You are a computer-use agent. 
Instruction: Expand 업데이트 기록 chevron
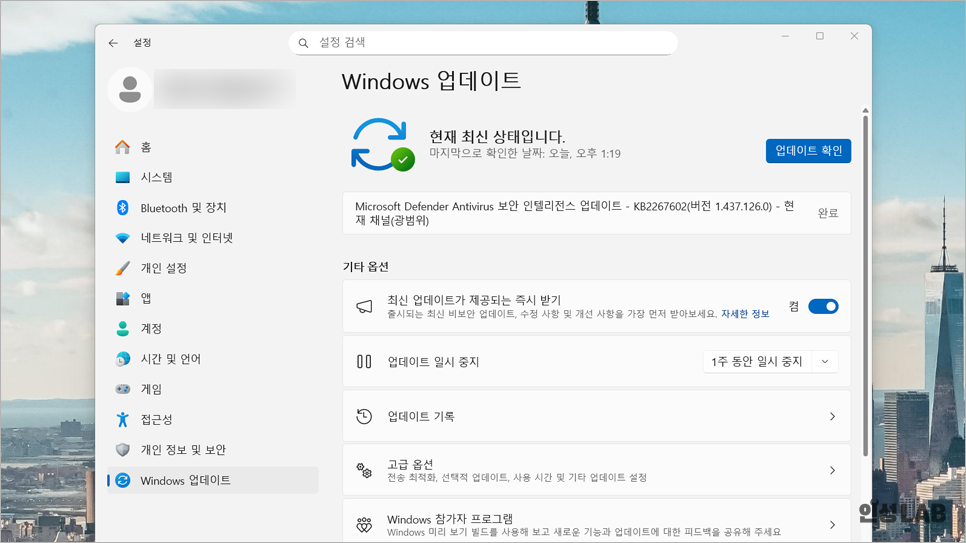tap(832, 417)
